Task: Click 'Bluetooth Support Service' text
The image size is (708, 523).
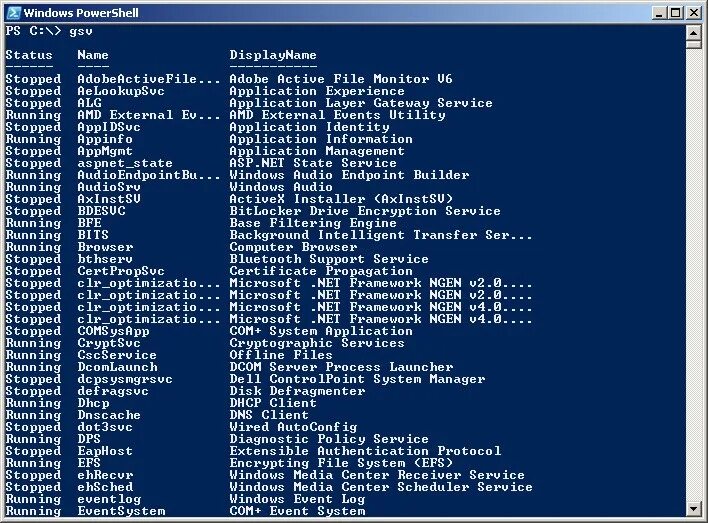Action: click(329, 259)
